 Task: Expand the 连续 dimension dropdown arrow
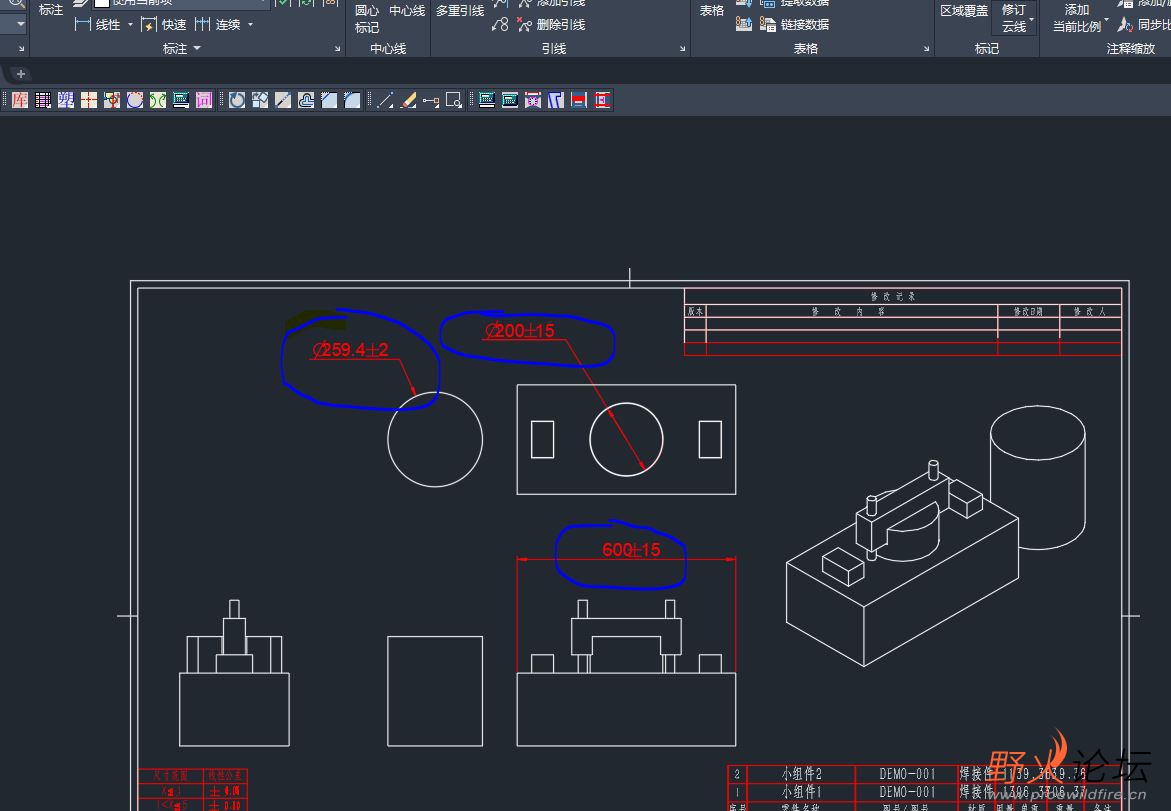click(x=250, y=25)
